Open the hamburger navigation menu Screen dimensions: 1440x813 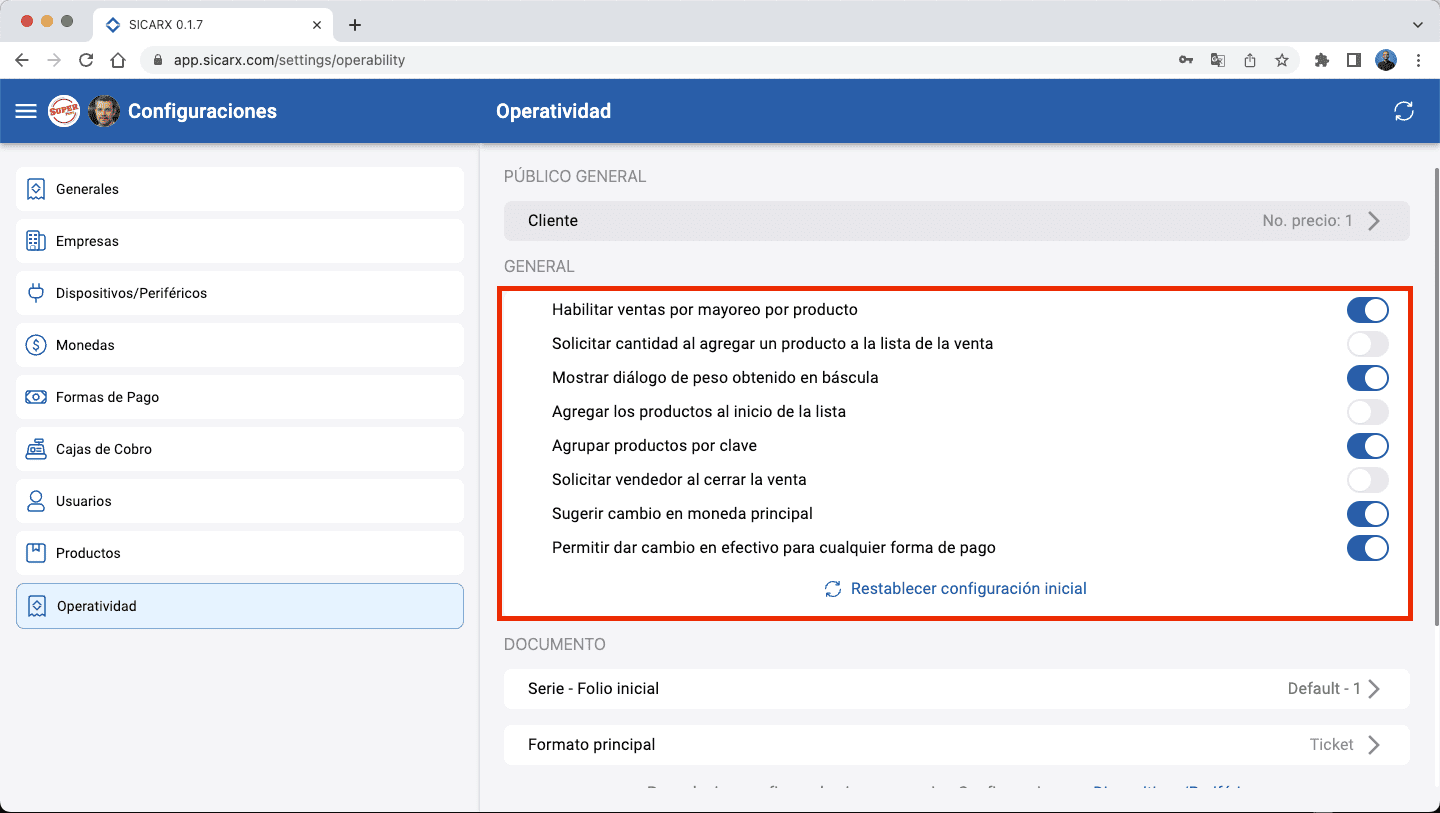point(26,111)
